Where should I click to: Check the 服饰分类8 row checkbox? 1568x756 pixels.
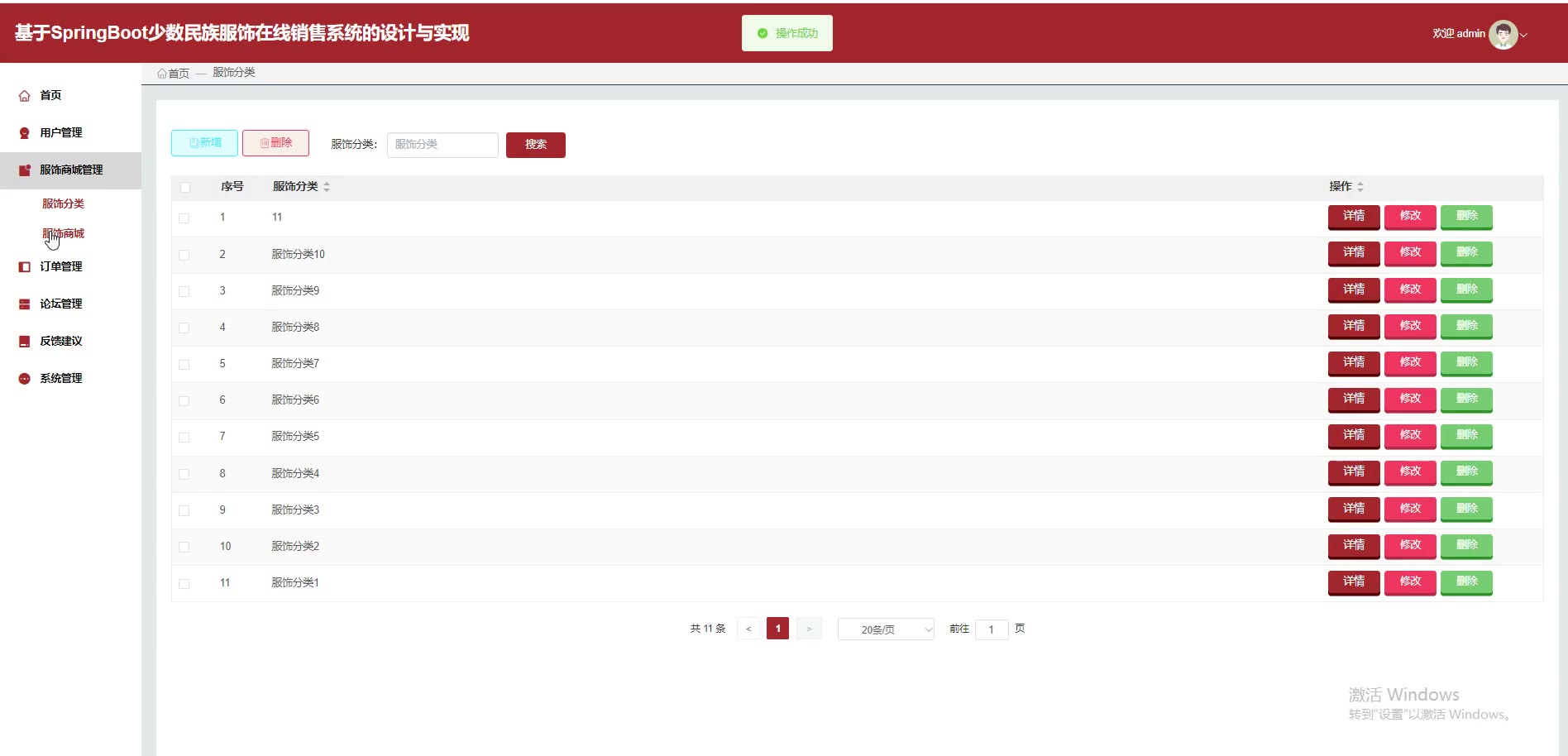coord(184,328)
